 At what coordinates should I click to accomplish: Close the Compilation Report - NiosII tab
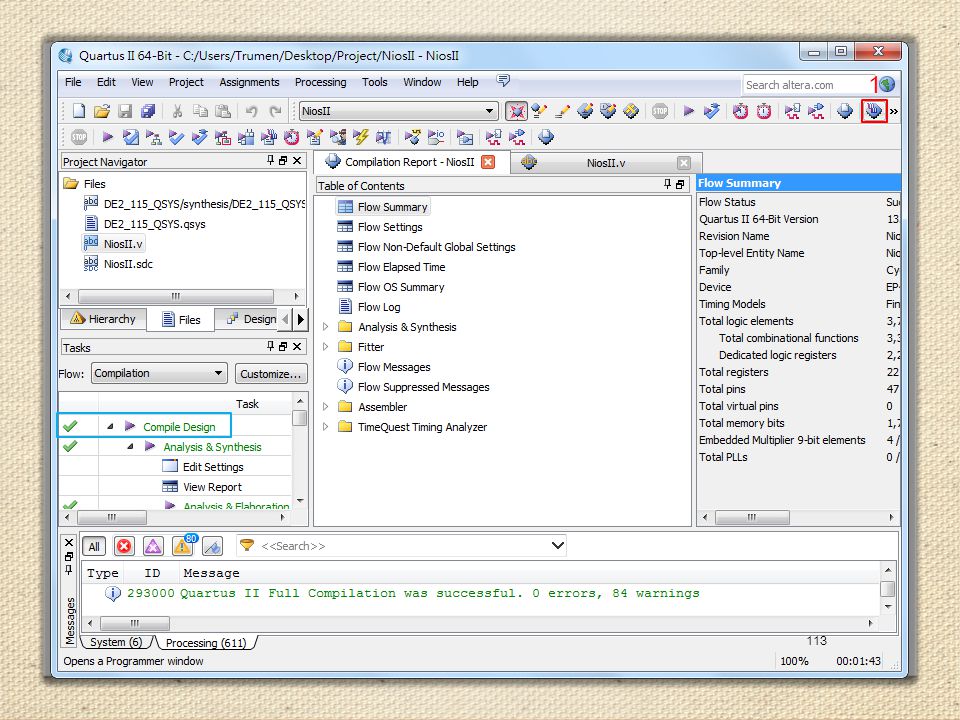pyautogui.click(x=488, y=162)
